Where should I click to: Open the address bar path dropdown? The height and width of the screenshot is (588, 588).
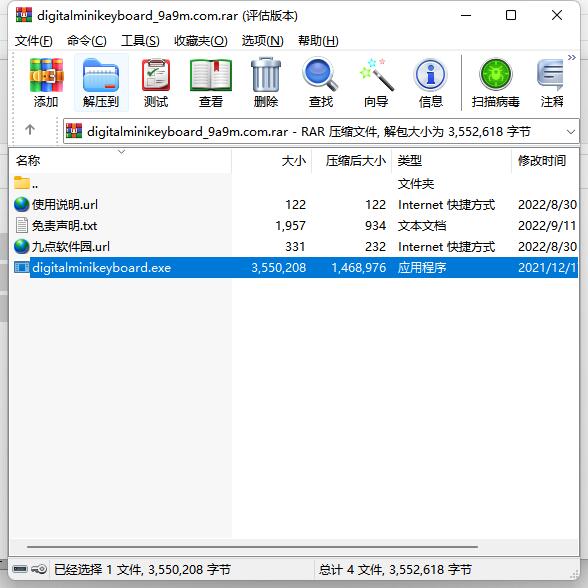[571, 132]
